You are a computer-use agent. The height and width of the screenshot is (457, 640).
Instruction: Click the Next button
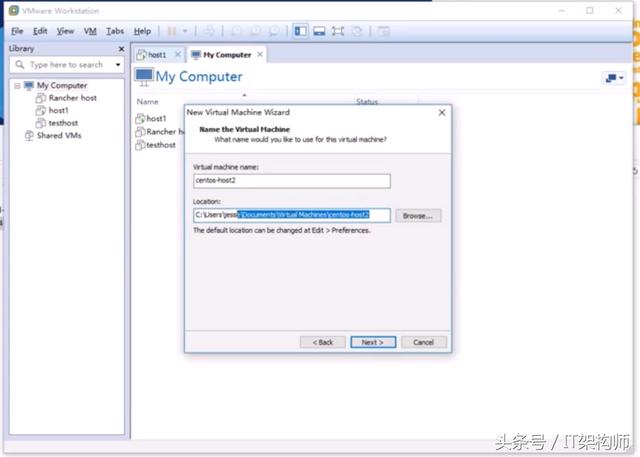373,342
